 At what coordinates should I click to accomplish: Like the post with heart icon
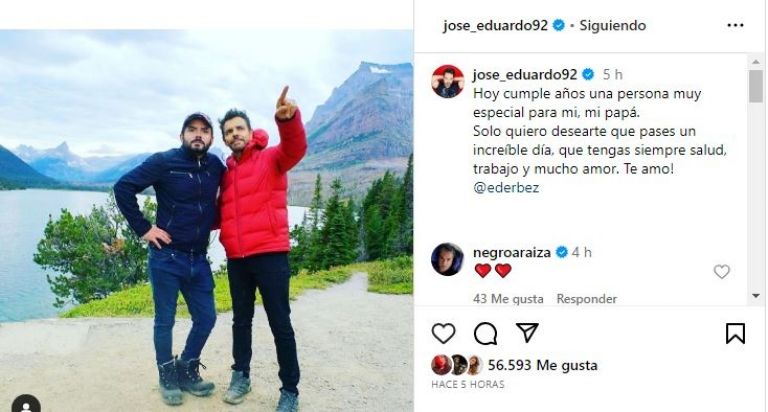443,334
